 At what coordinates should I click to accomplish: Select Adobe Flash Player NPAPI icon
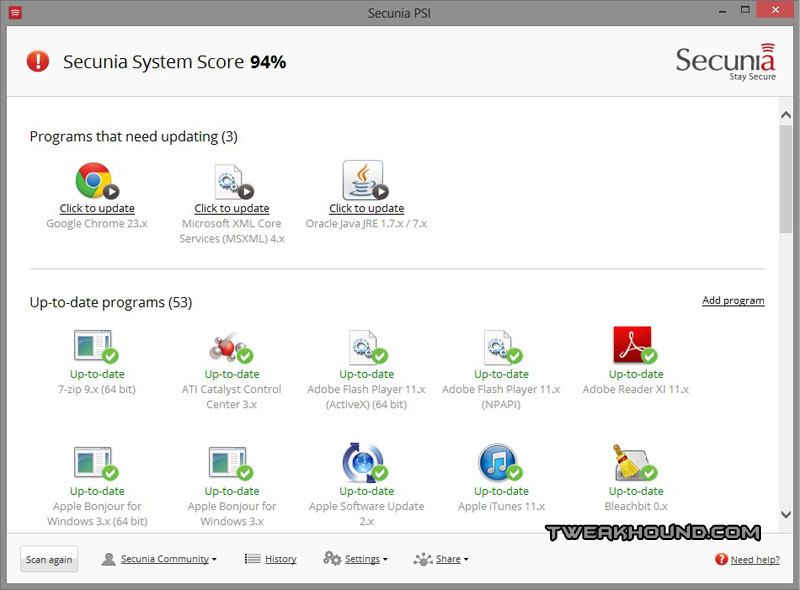(502, 347)
